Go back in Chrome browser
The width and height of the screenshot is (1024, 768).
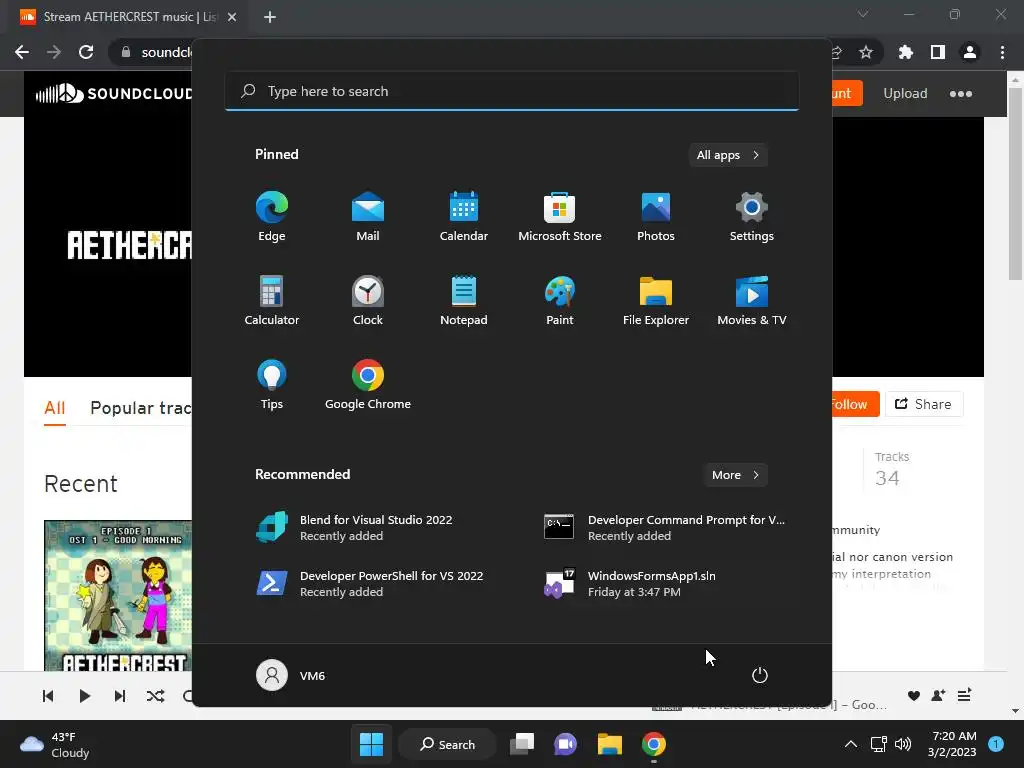coord(22,52)
